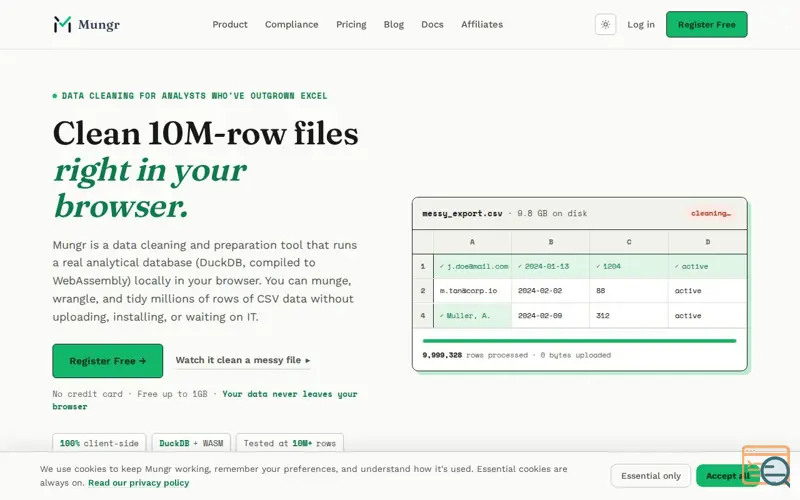Click the 1204 cell

(629, 266)
